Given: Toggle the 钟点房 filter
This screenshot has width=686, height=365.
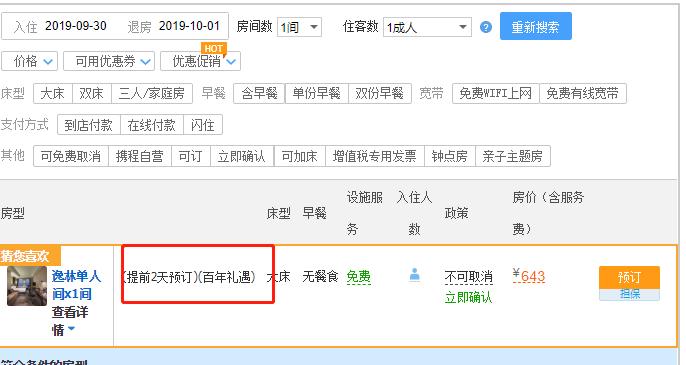Looking at the screenshot, I should click(450, 156).
